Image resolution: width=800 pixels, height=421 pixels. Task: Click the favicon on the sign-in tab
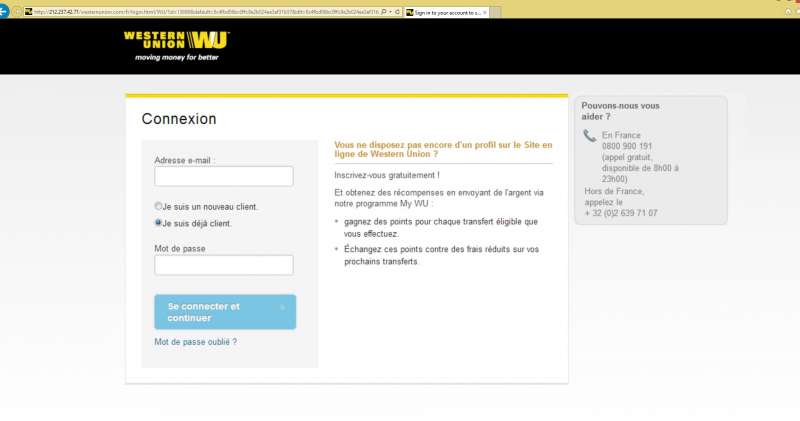tap(409, 11)
